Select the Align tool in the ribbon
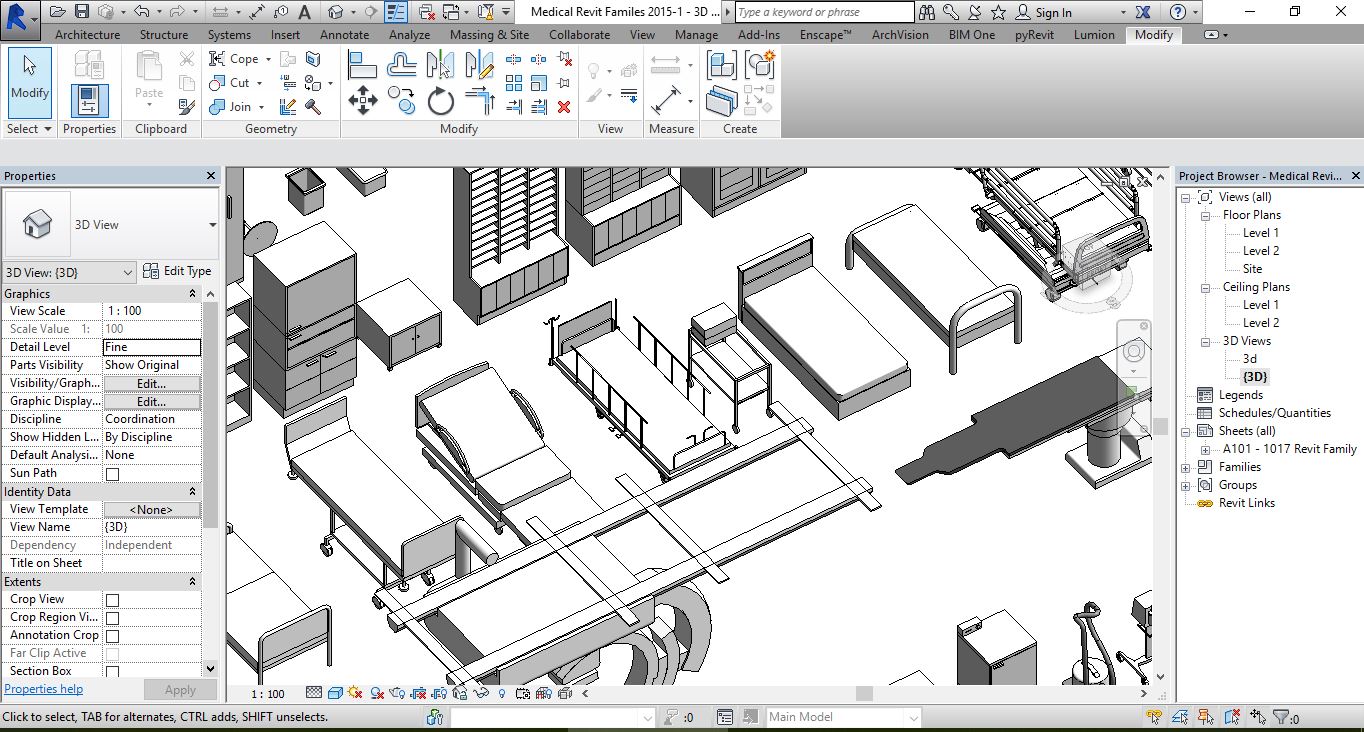 [x=362, y=66]
